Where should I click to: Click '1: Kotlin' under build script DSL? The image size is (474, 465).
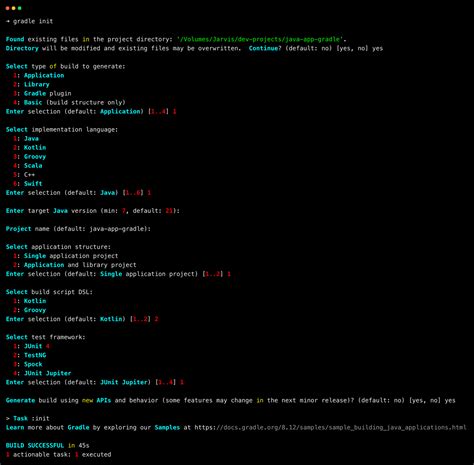click(x=30, y=301)
